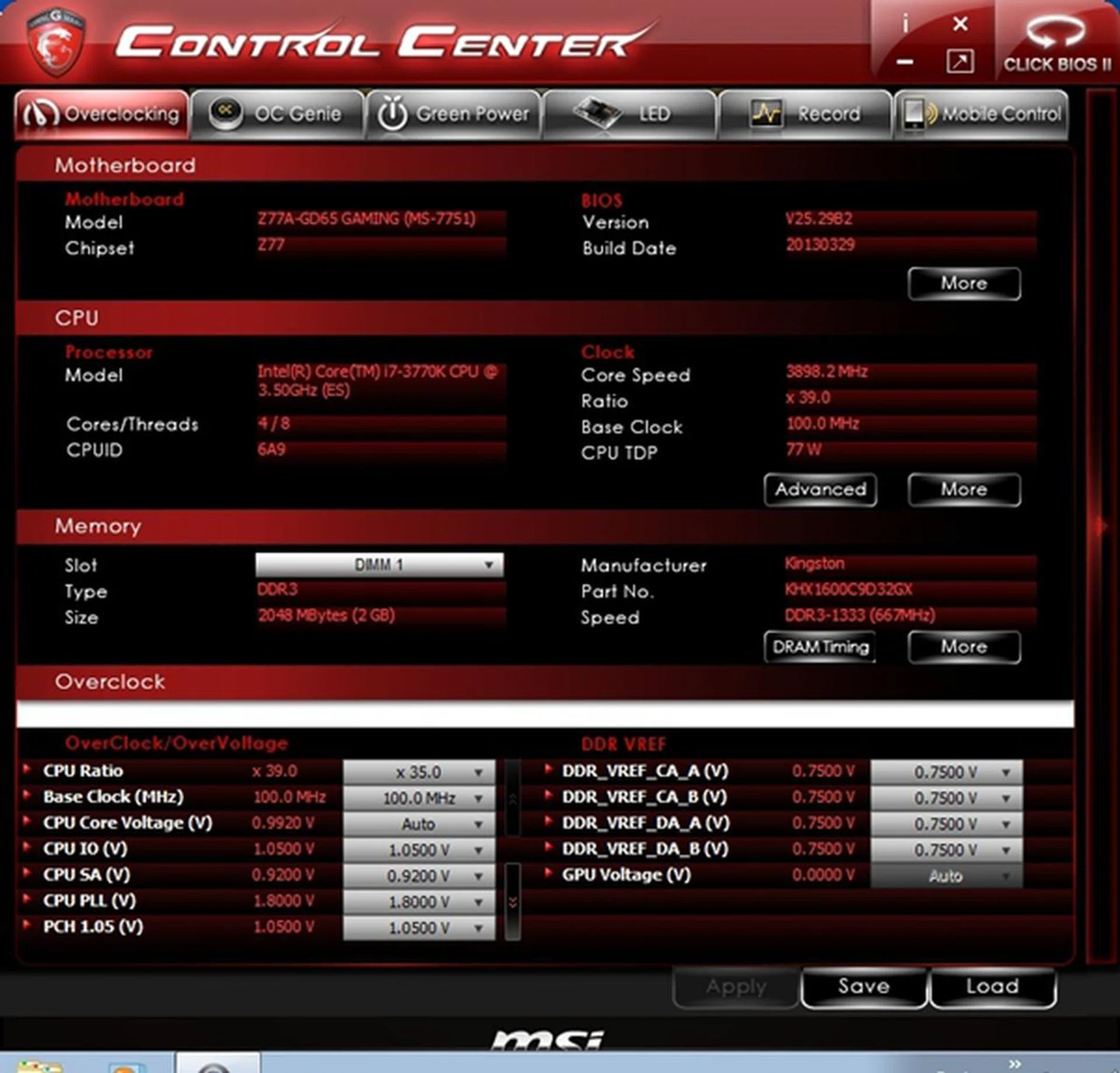Expand the CPU Ratio x 35.0 dropdown

pyautogui.click(x=419, y=772)
